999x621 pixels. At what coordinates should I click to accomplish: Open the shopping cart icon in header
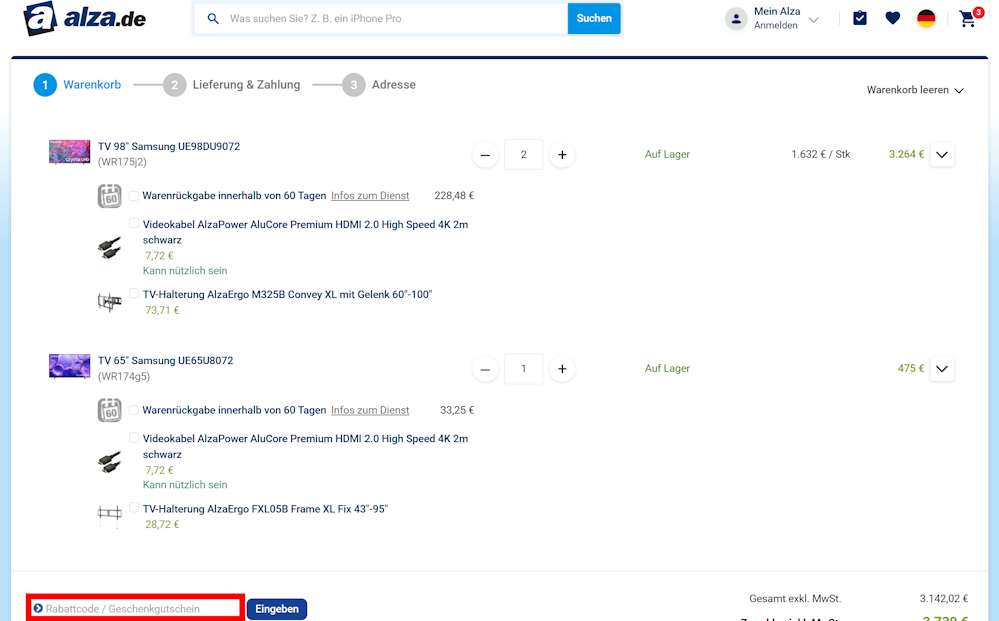click(x=968, y=18)
